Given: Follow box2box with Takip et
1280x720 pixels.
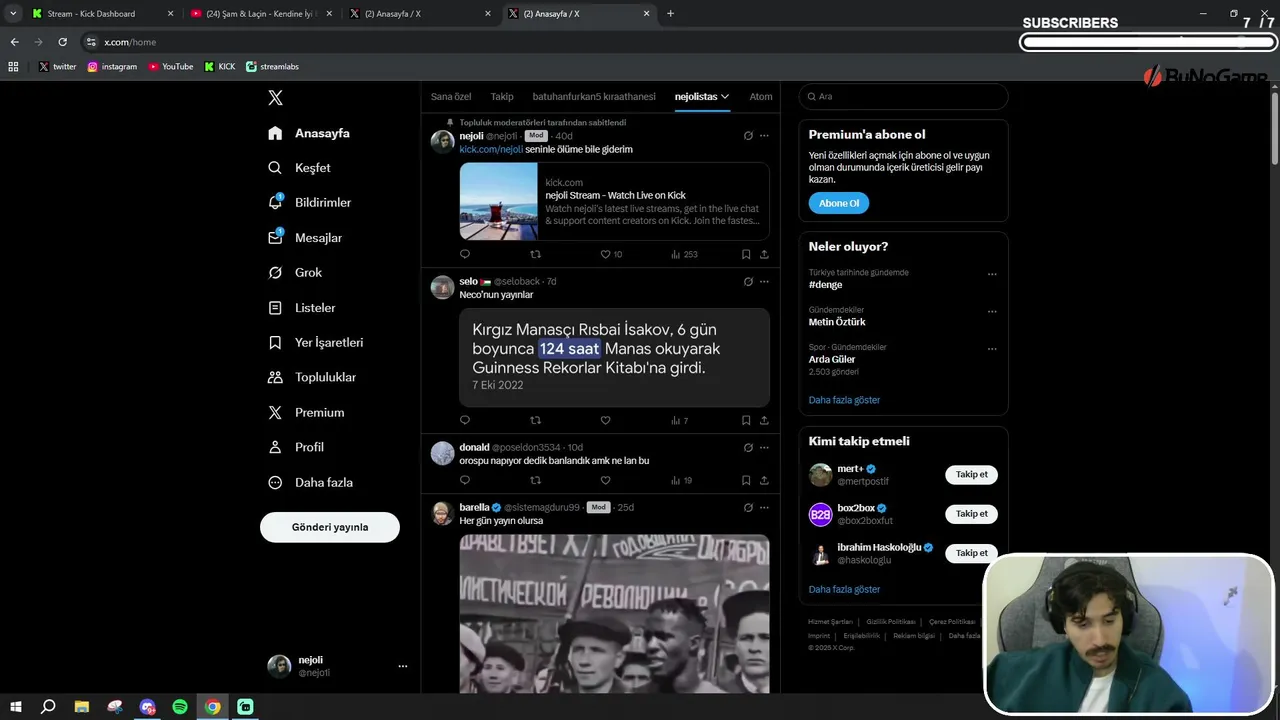Looking at the screenshot, I should pyautogui.click(x=971, y=513).
